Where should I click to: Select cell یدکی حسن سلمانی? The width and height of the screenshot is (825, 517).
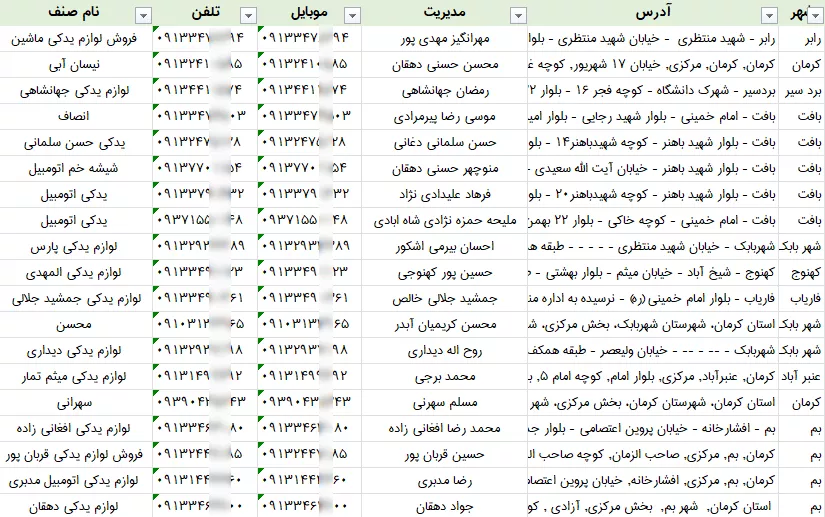pyautogui.click(x=76, y=143)
